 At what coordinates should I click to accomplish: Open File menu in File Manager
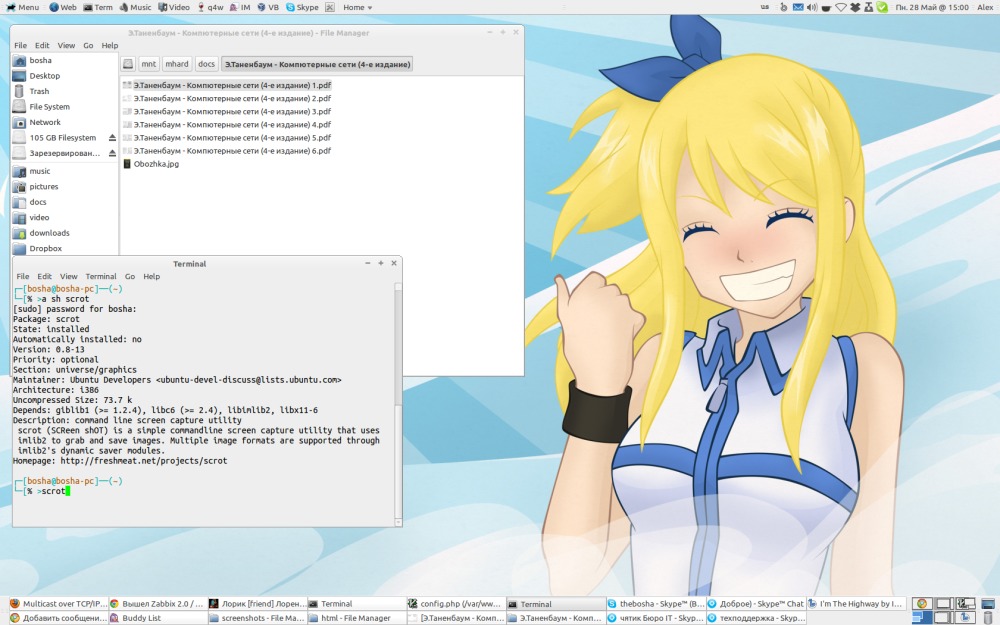20,45
